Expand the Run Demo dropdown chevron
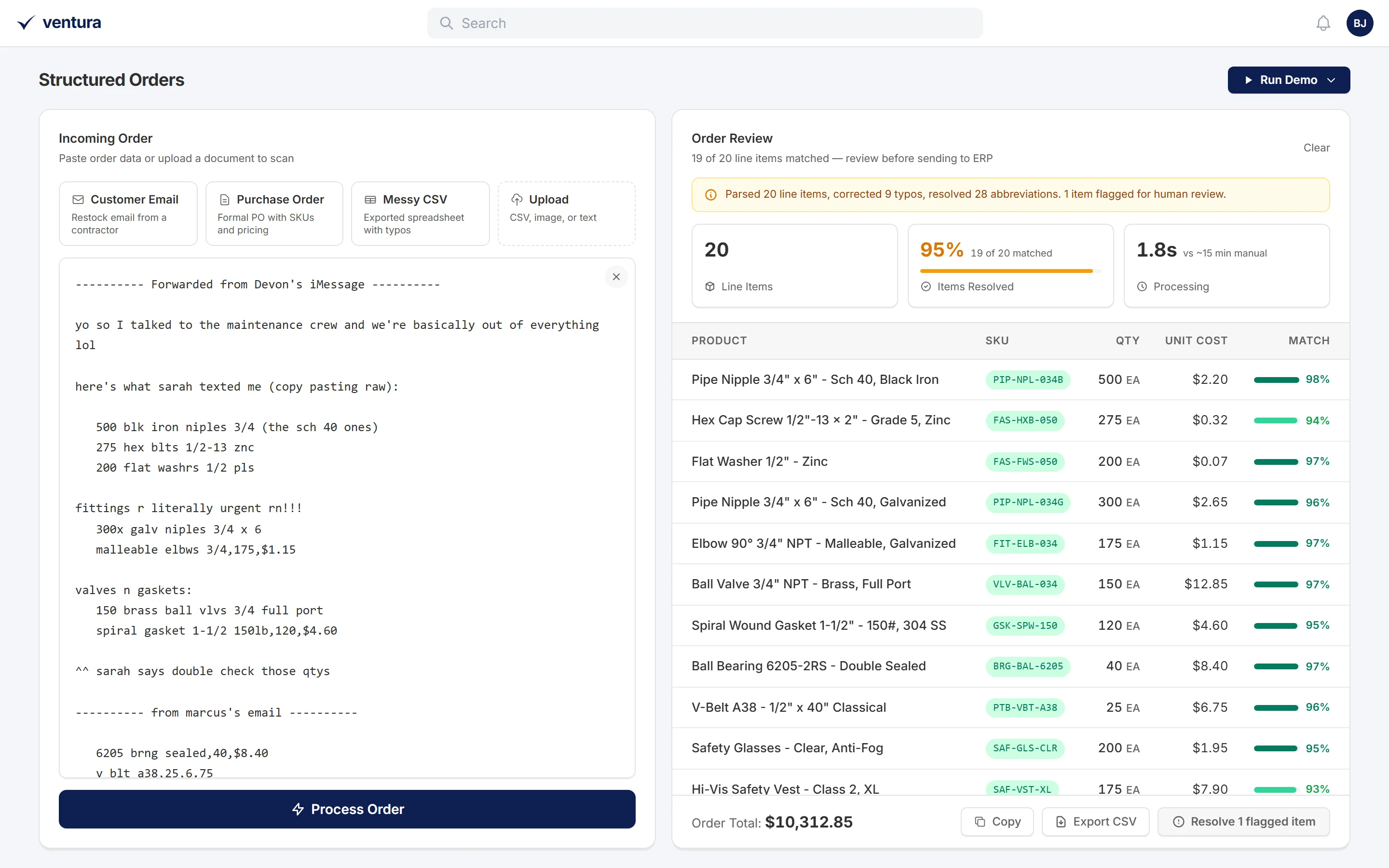This screenshot has height=868, width=1389. 1332,80
